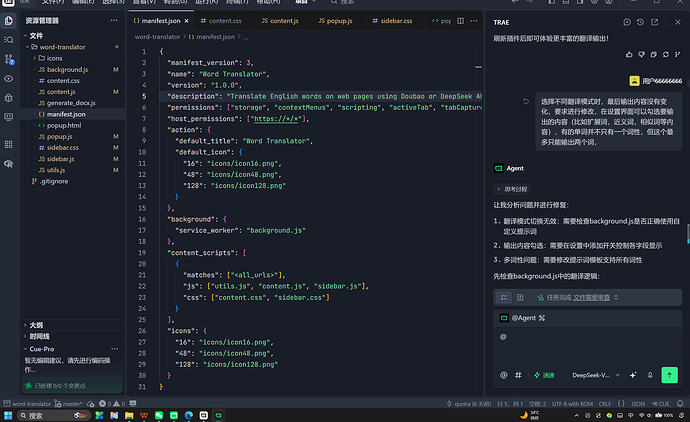This screenshot has height=422, width=690.
Task: Open sidebar.js in the file tree
Action: [x=60, y=159]
